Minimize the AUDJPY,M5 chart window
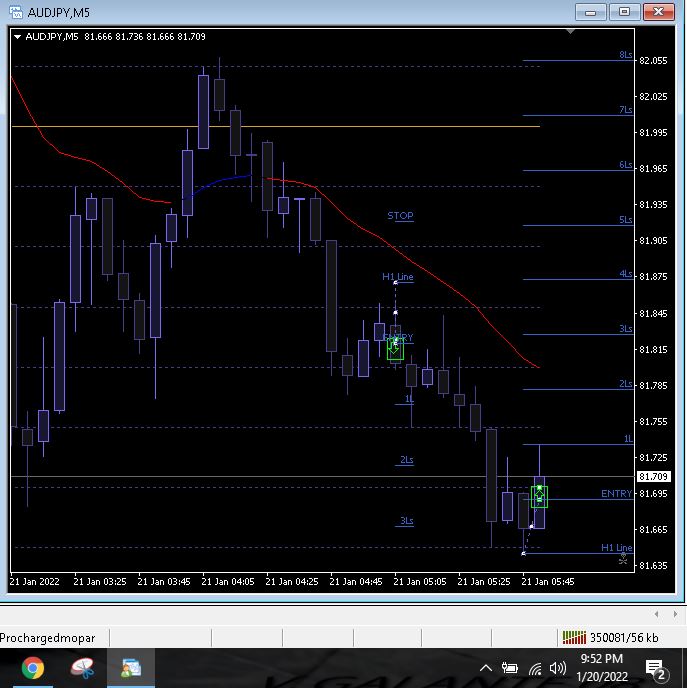The height and width of the screenshot is (688, 687). (590, 12)
